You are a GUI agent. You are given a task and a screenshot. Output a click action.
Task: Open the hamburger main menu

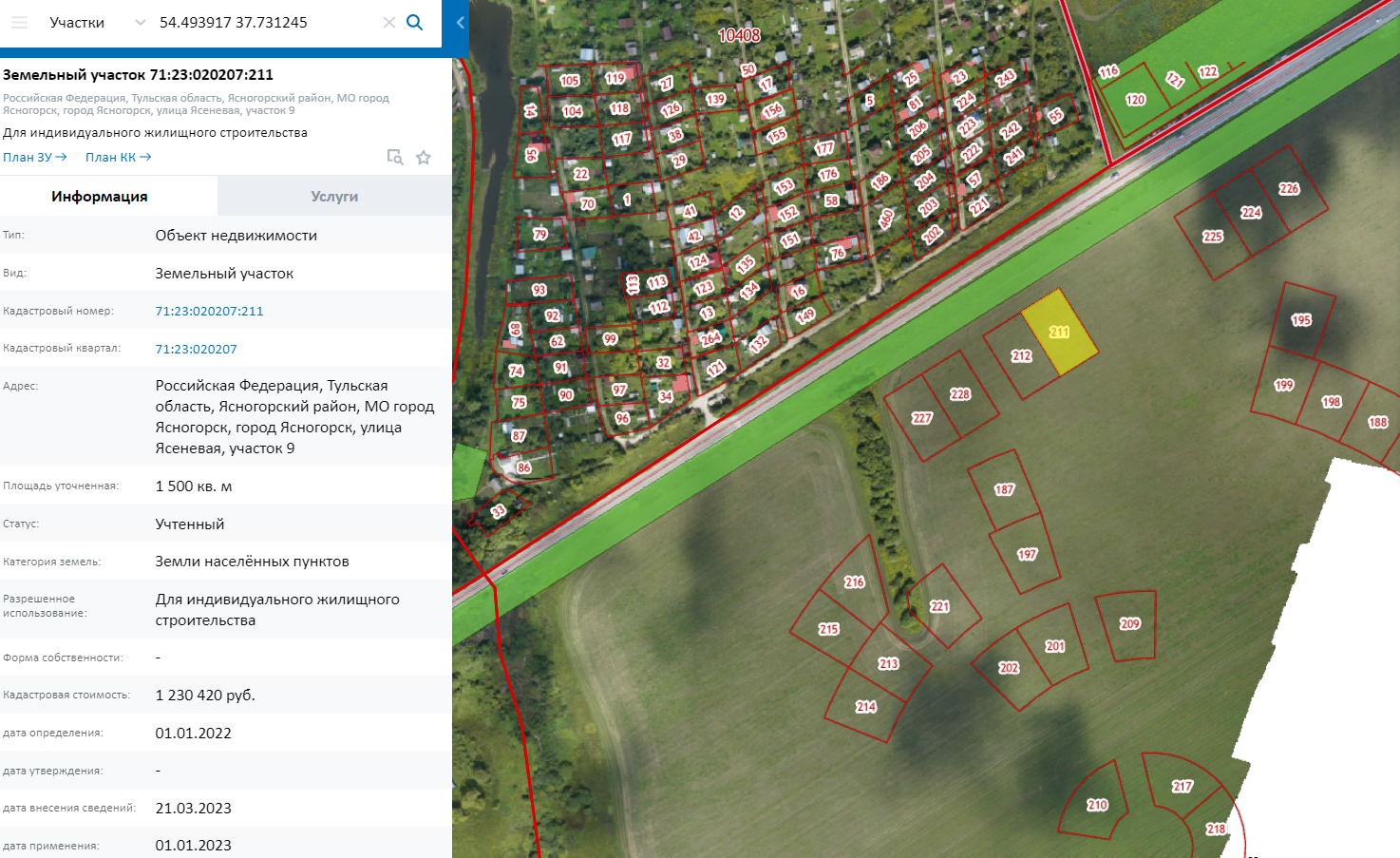pyautogui.click(x=19, y=23)
